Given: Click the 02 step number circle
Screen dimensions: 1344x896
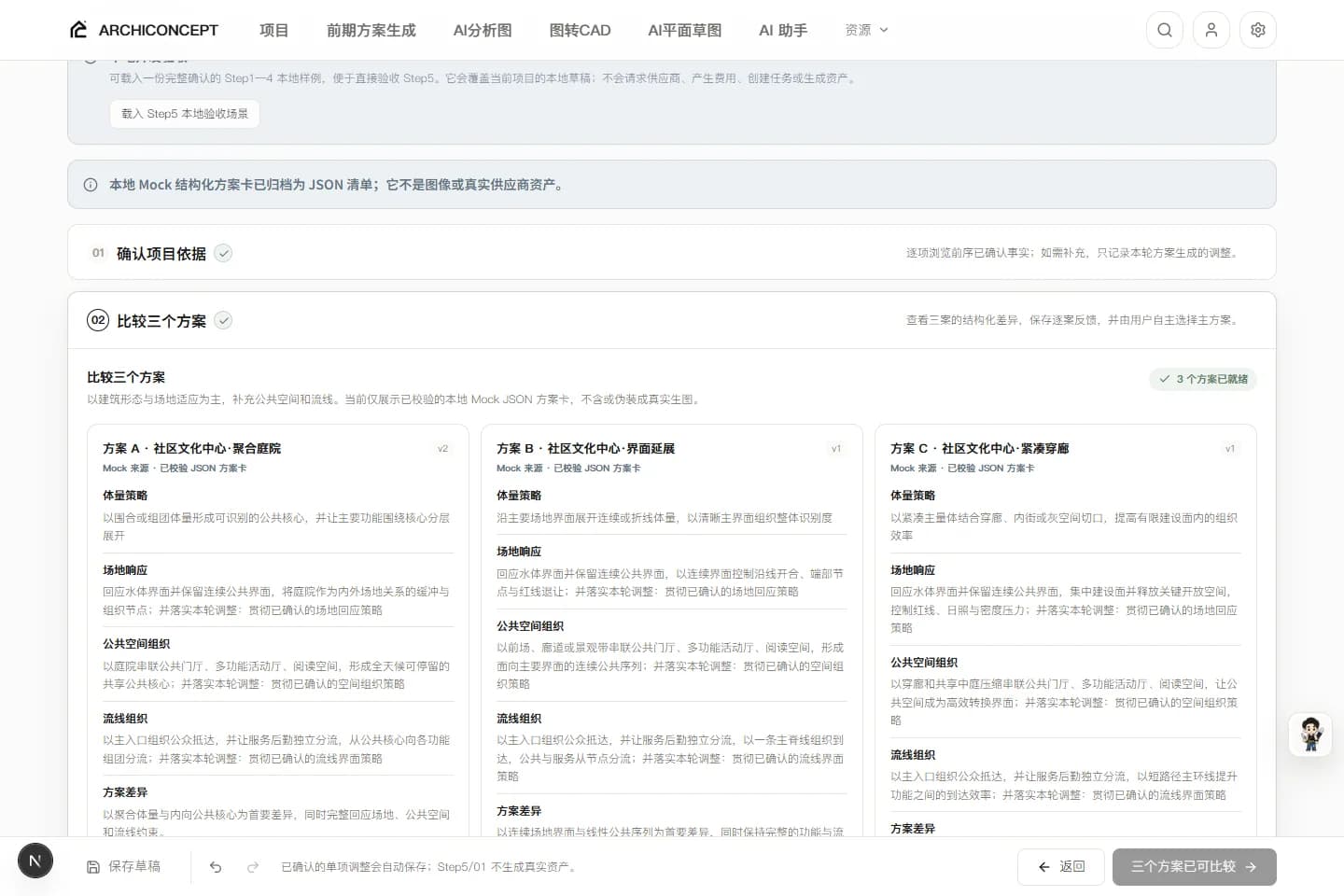Looking at the screenshot, I should point(98,320).
